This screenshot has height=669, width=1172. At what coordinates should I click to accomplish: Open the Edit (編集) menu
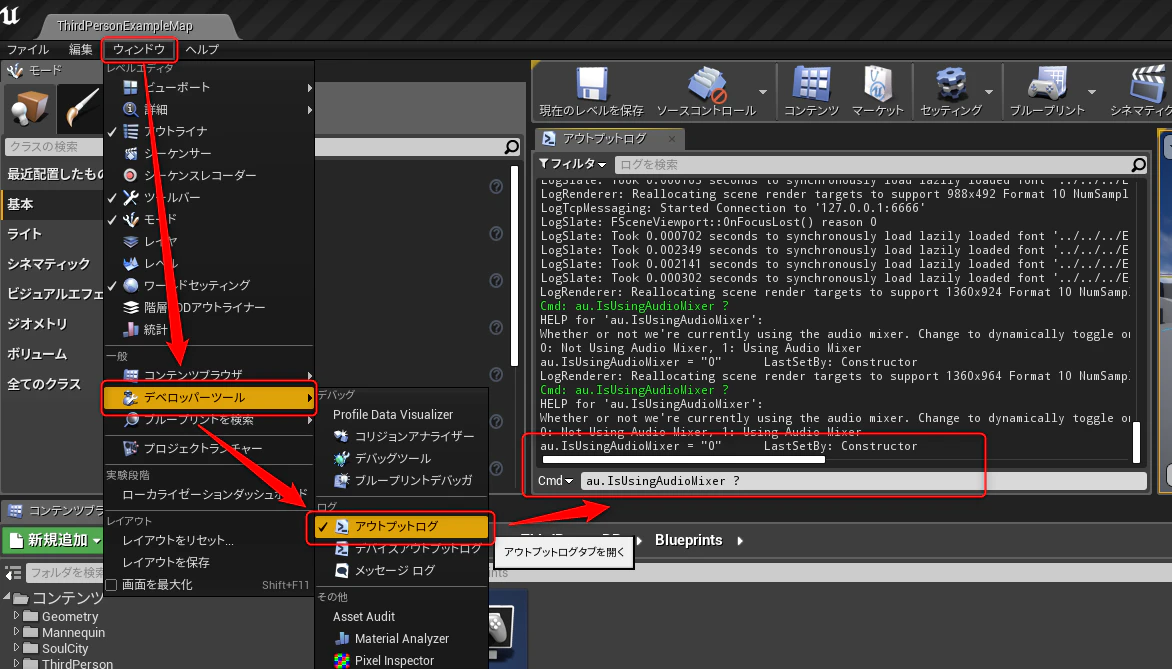(81, 49)
